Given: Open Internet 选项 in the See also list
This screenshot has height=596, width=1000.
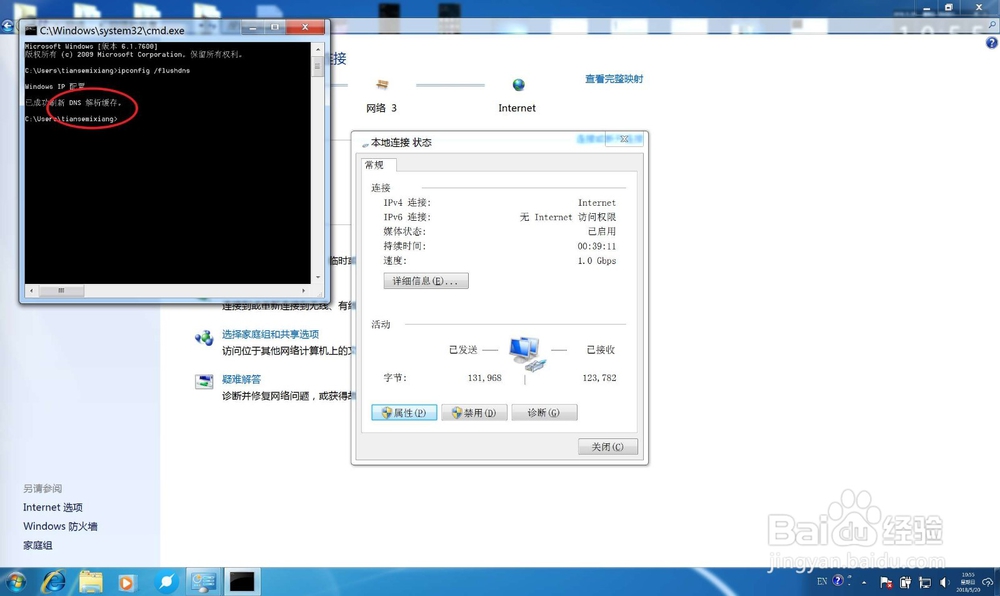Looking at the screenshot, I should pyautogui.click(x=53, y=507).
